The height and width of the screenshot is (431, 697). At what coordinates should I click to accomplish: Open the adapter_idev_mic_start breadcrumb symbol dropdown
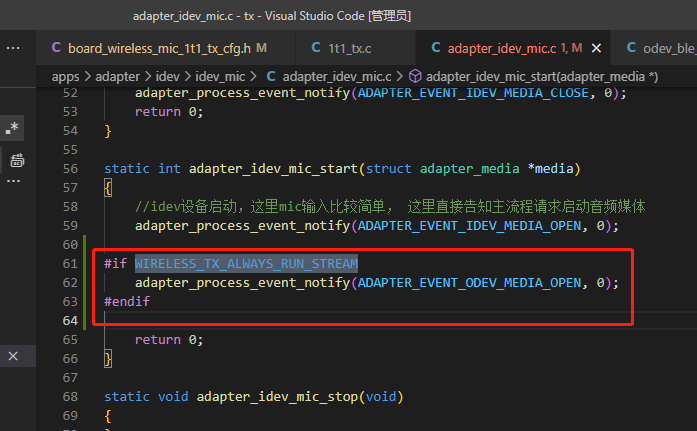[x=542, y=77]
